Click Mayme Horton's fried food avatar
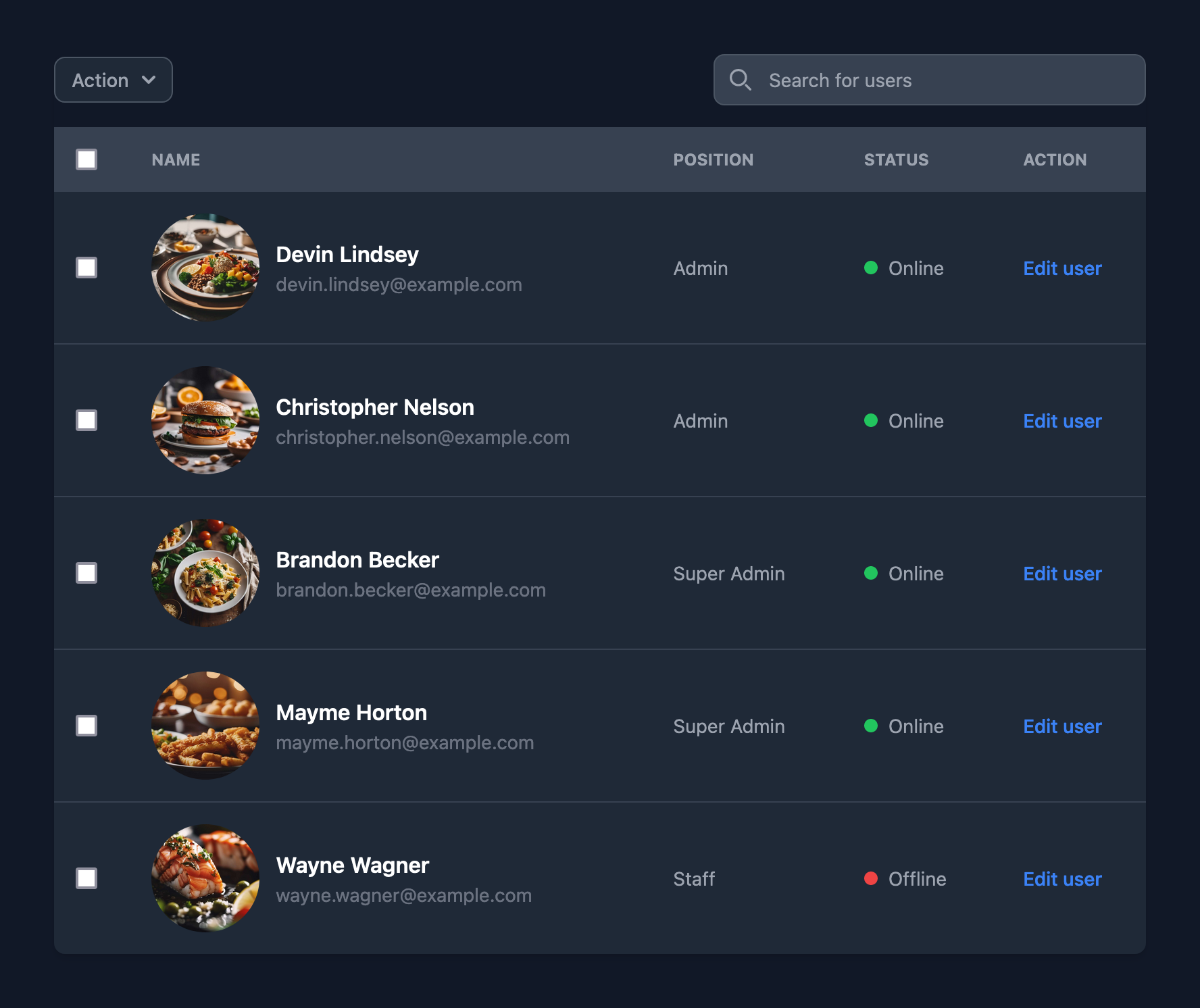This screenshot has height=1008, width=1200. [x=205, y=726]
